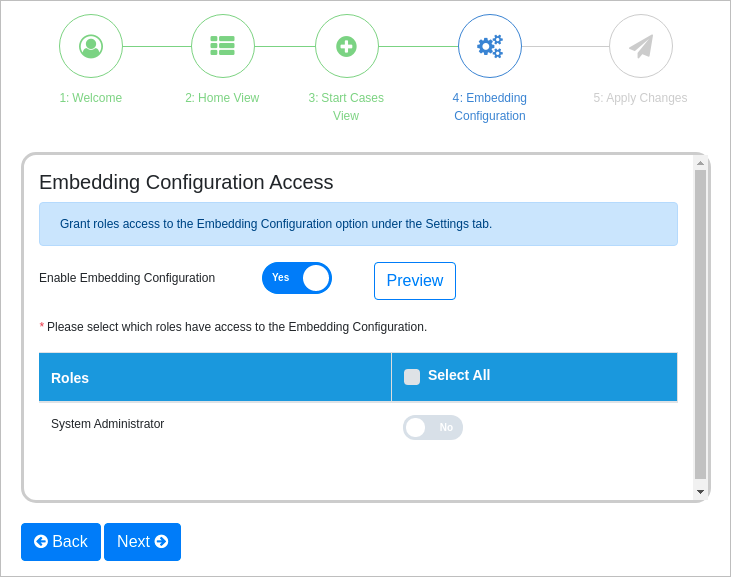Click the Home View list icon

(222, 46)
